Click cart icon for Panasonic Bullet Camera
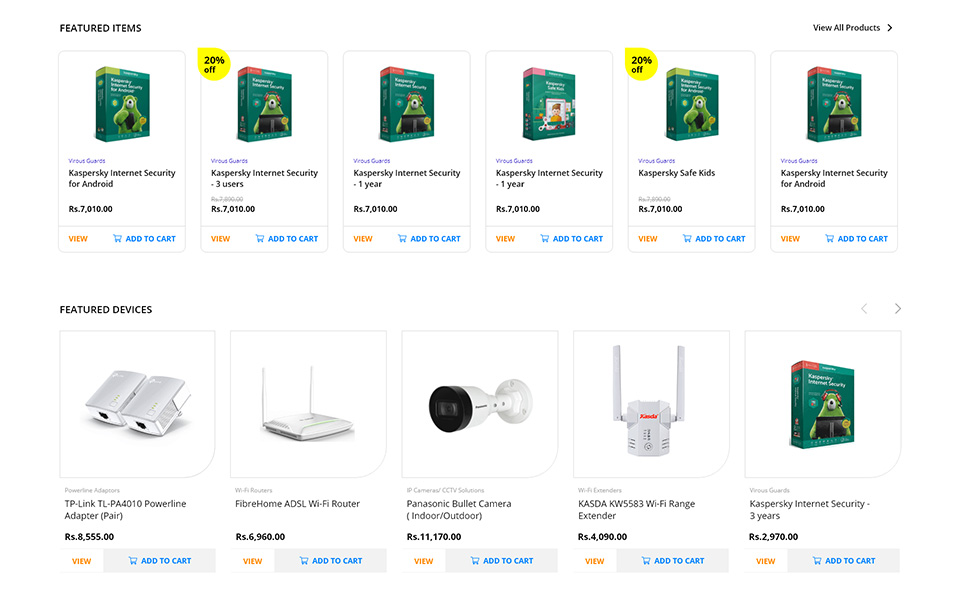This screenshot has height=599, width=962. pyautogui.click(x=475, y=561)
